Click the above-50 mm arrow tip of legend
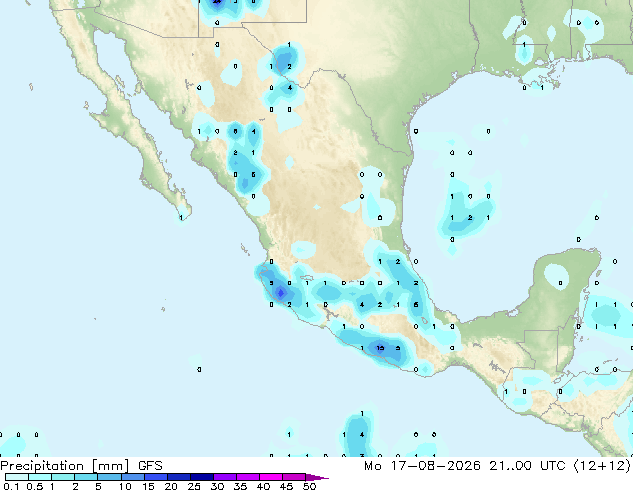Image resolution: width=634 pixels, height=490 pixels. coord(317,477)
